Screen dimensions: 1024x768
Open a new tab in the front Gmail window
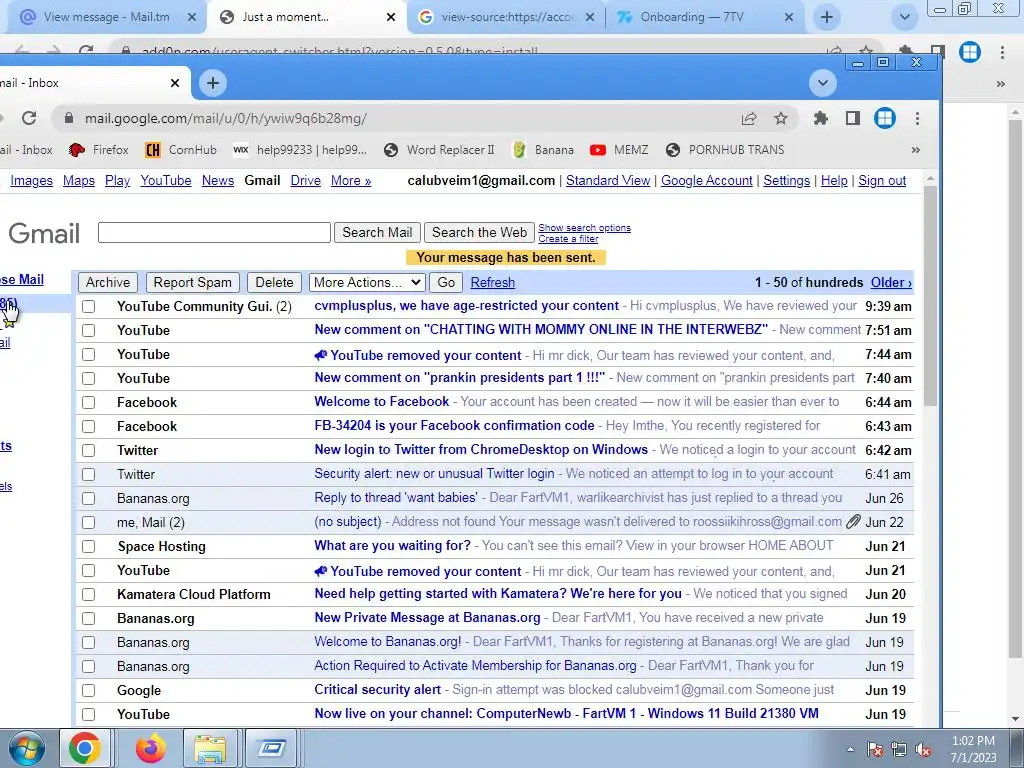pos(212,83)
